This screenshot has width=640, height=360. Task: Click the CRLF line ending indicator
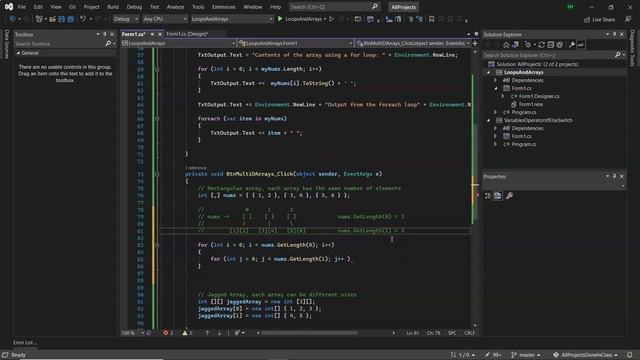click(469, 333)
